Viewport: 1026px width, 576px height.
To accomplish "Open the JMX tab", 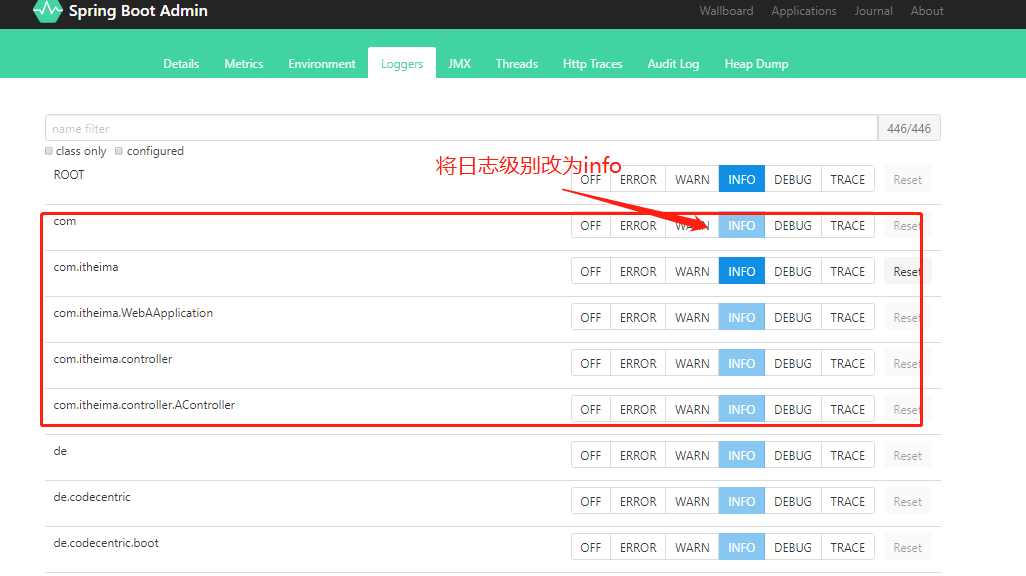I will point(459,63).
